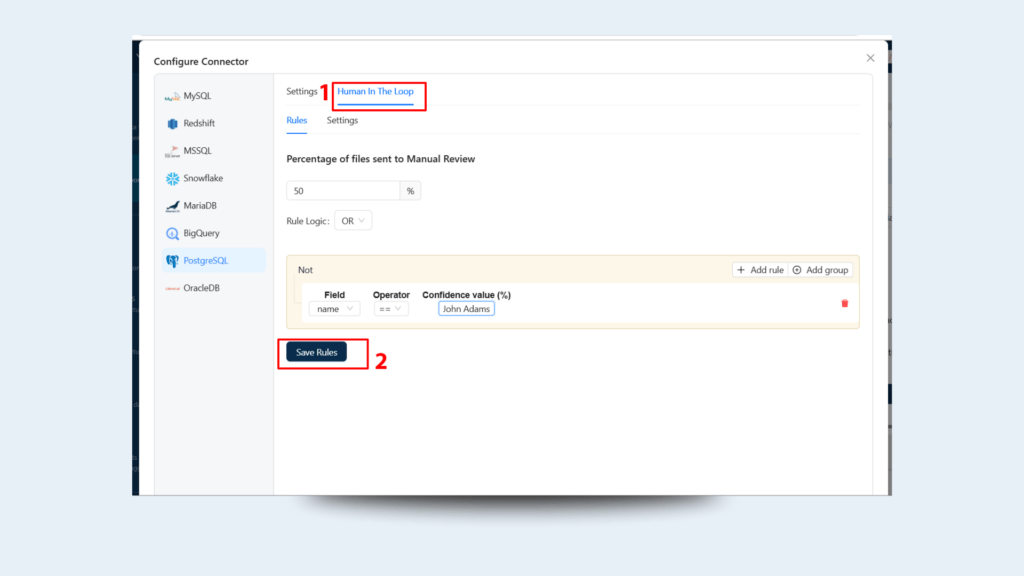1024x576 pixels.
Task: Focus the John Adams value field
Action: pyautogui.click(x=466, y=309)
